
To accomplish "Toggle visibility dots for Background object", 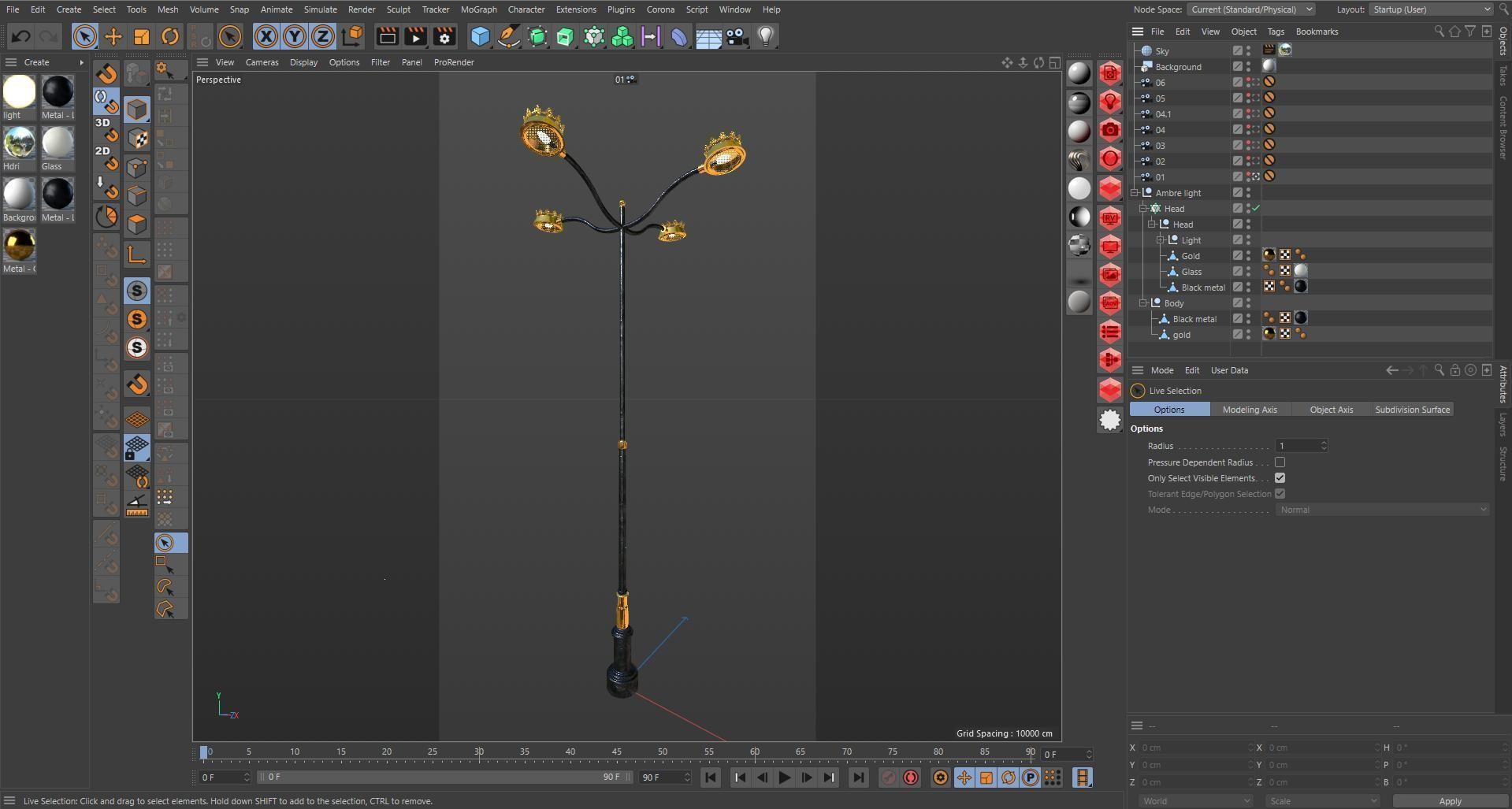I will 1249,67.
